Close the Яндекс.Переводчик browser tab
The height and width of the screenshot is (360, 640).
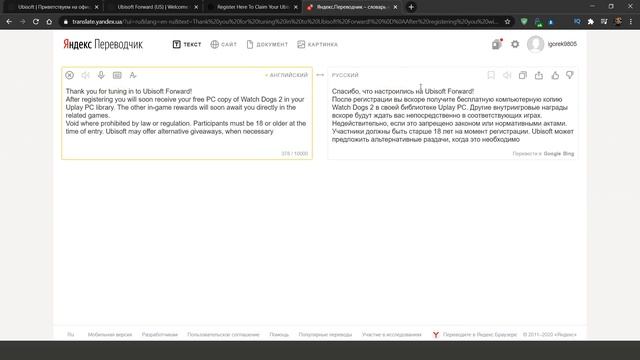[395, 7]
